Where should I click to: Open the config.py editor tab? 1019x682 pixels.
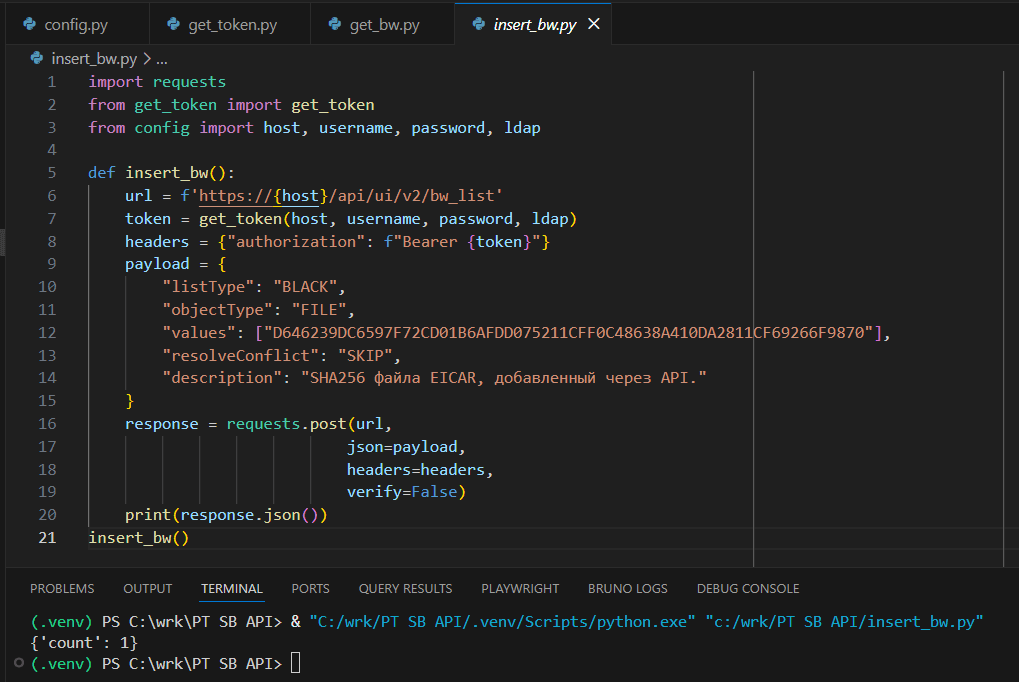[x=77, y=25]
